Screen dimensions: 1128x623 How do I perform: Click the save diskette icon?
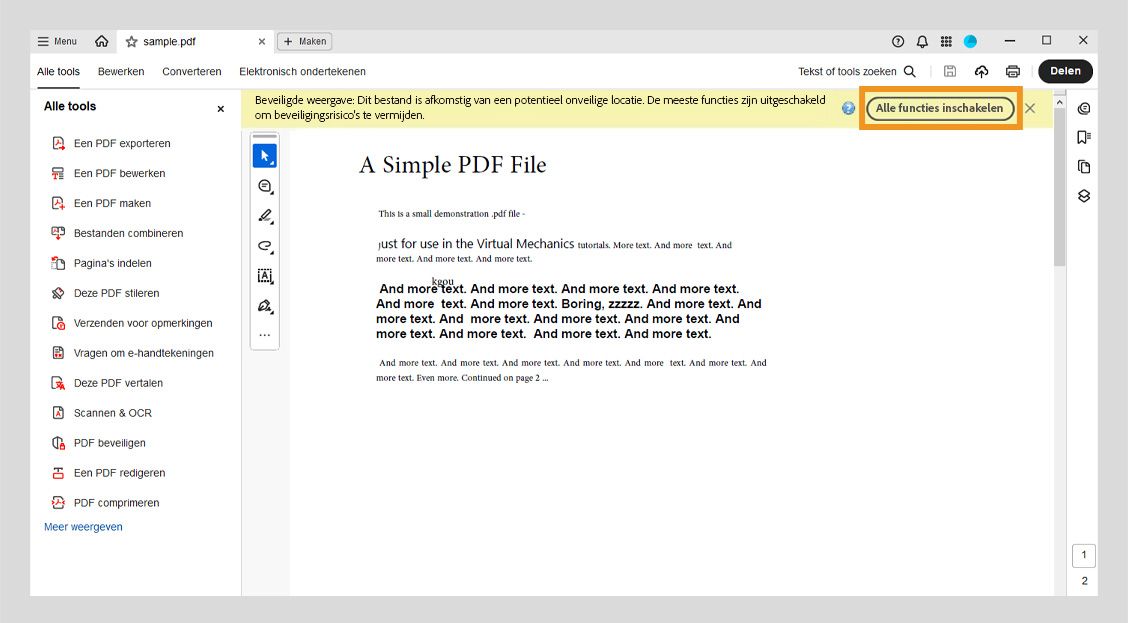[950, 71]
